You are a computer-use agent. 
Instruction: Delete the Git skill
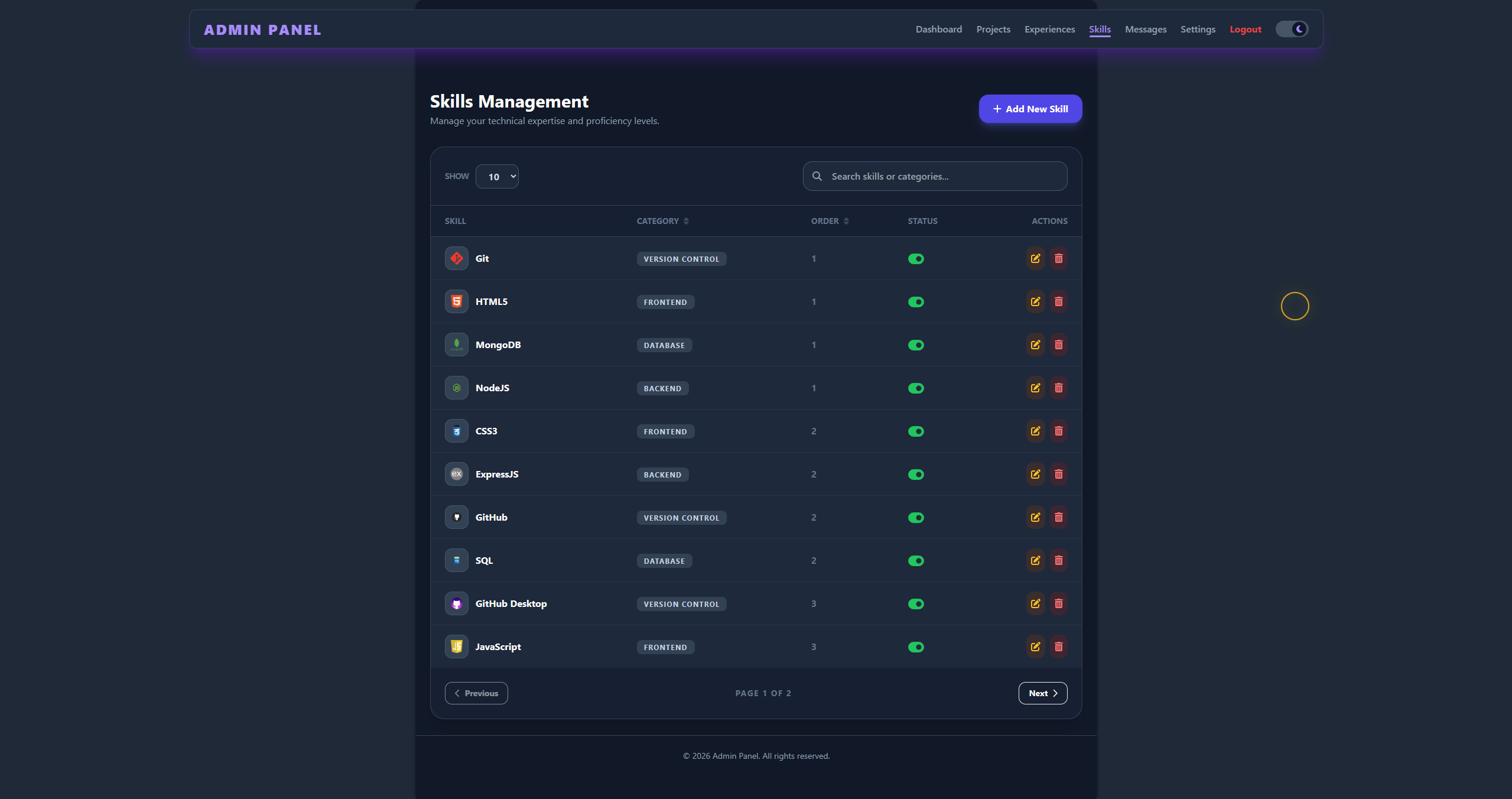pyautogui.click(x=1058, y=258)
